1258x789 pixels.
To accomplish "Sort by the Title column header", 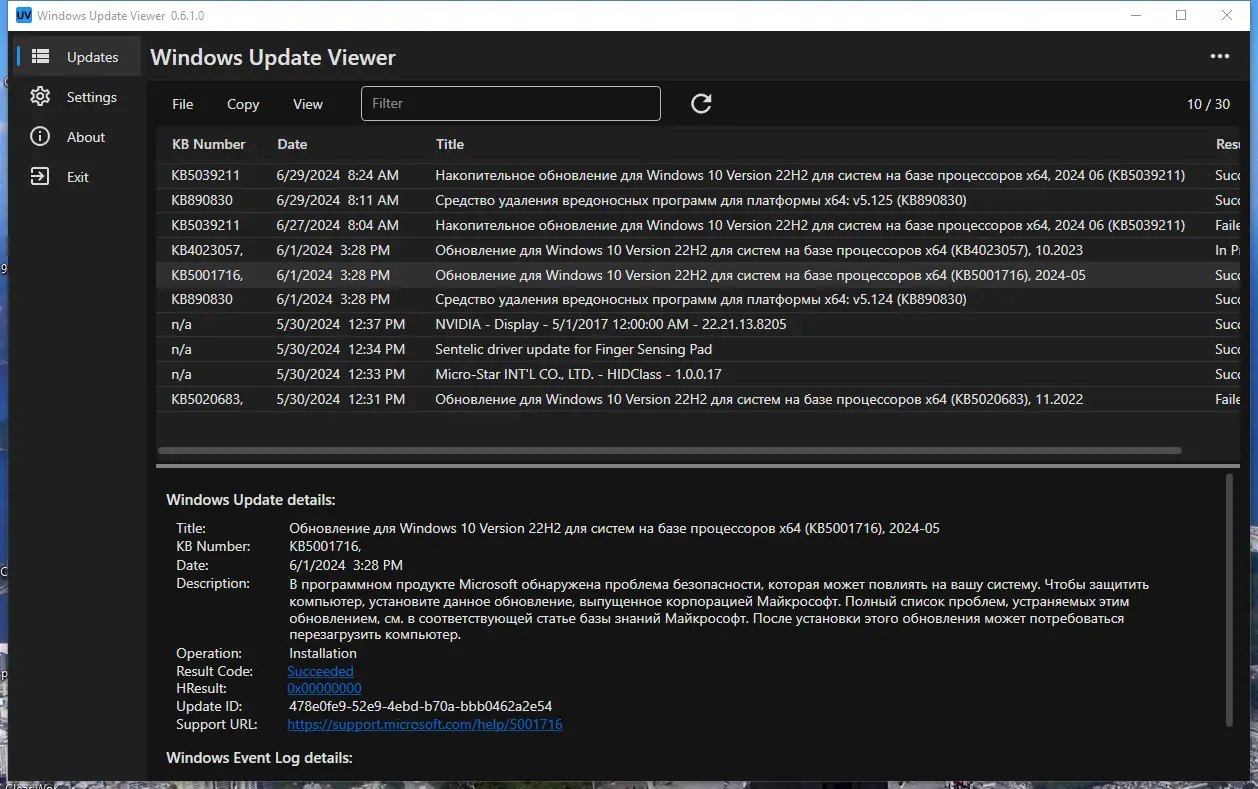I will [x=450, y=144].
